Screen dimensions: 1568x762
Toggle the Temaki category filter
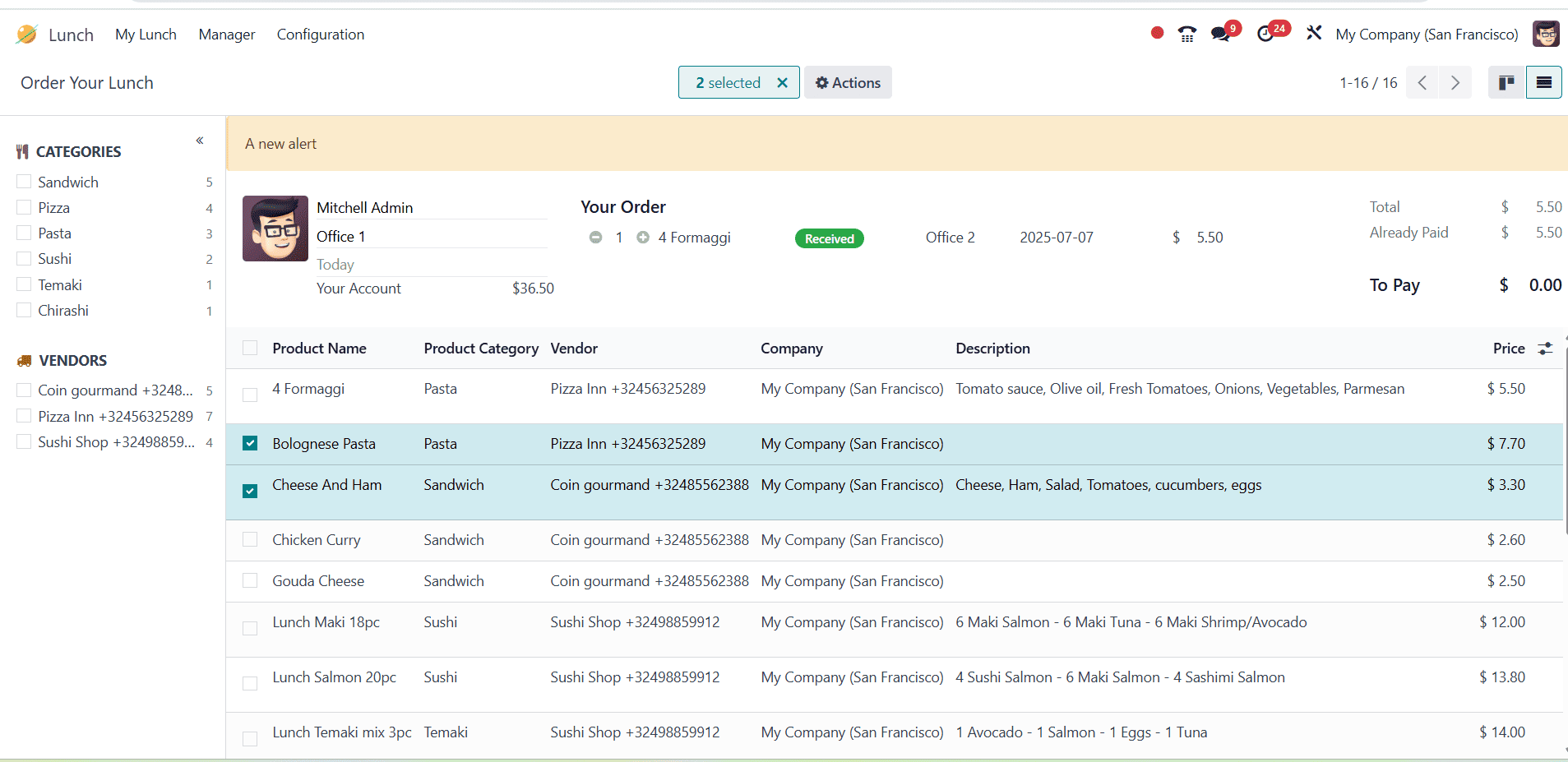(24, 284)
